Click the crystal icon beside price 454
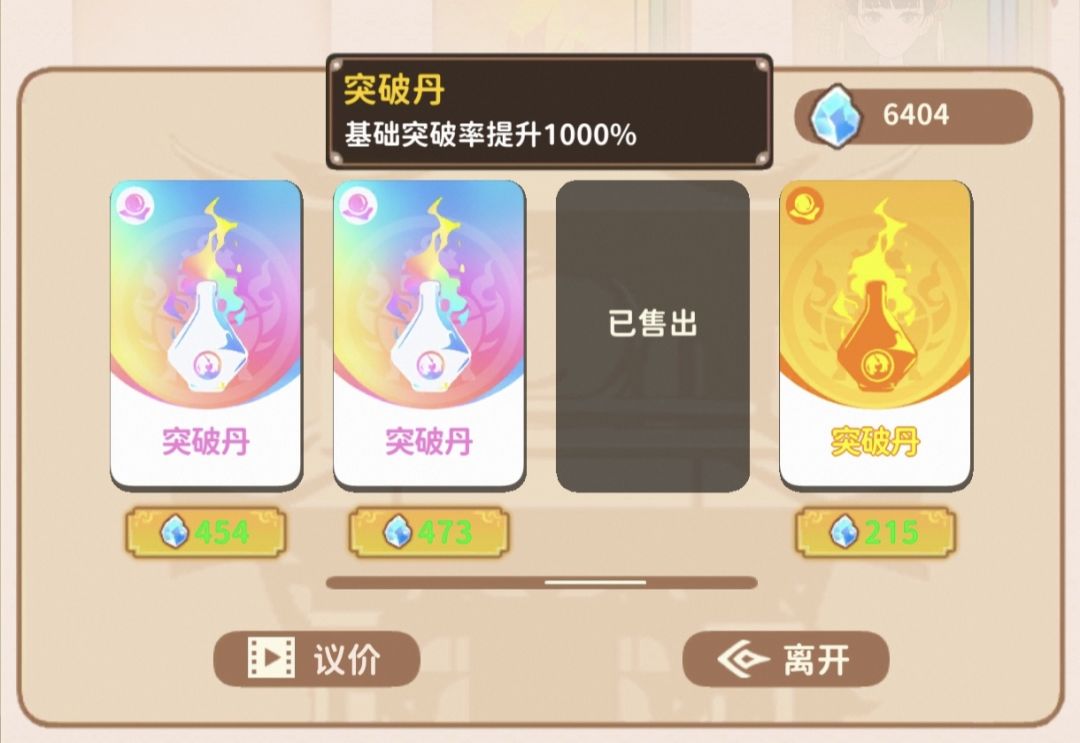 (174, 532)
